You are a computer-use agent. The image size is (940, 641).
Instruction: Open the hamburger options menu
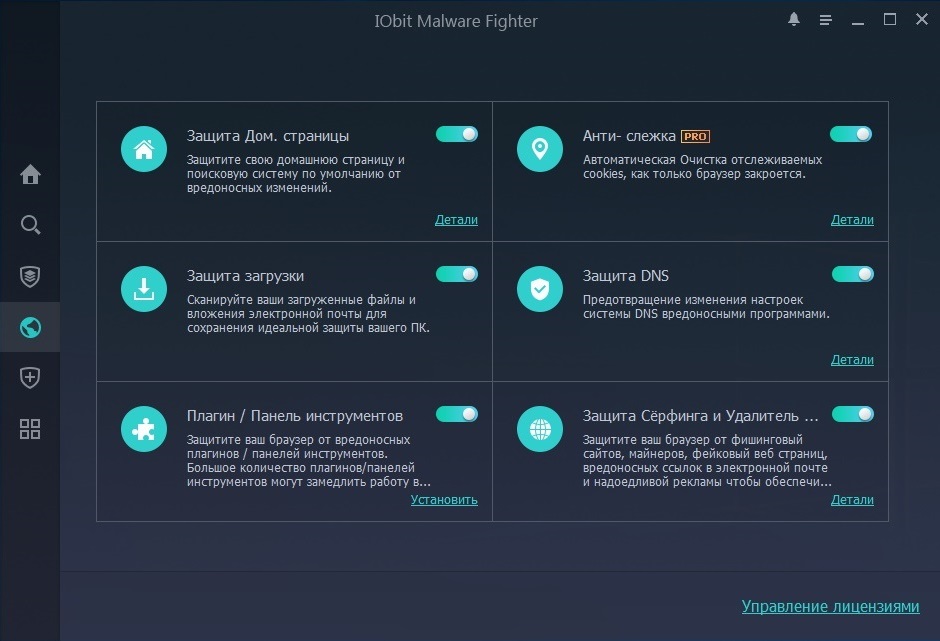pos(825,20)
